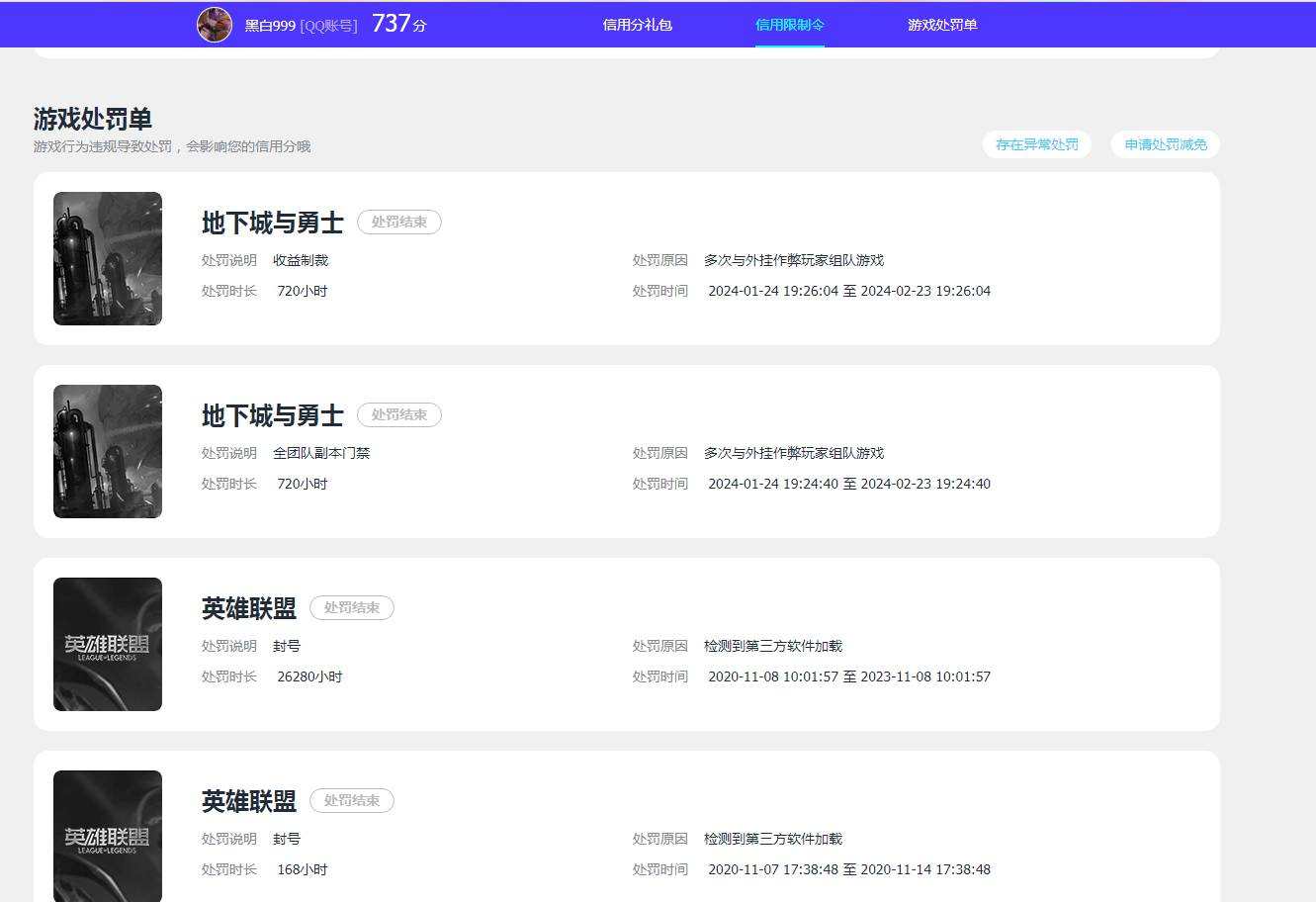Click the 英雄联盟 title of the 168小时 card
Image resolution: width=1316 pixels, height=902 pixels.
[249, 801]
